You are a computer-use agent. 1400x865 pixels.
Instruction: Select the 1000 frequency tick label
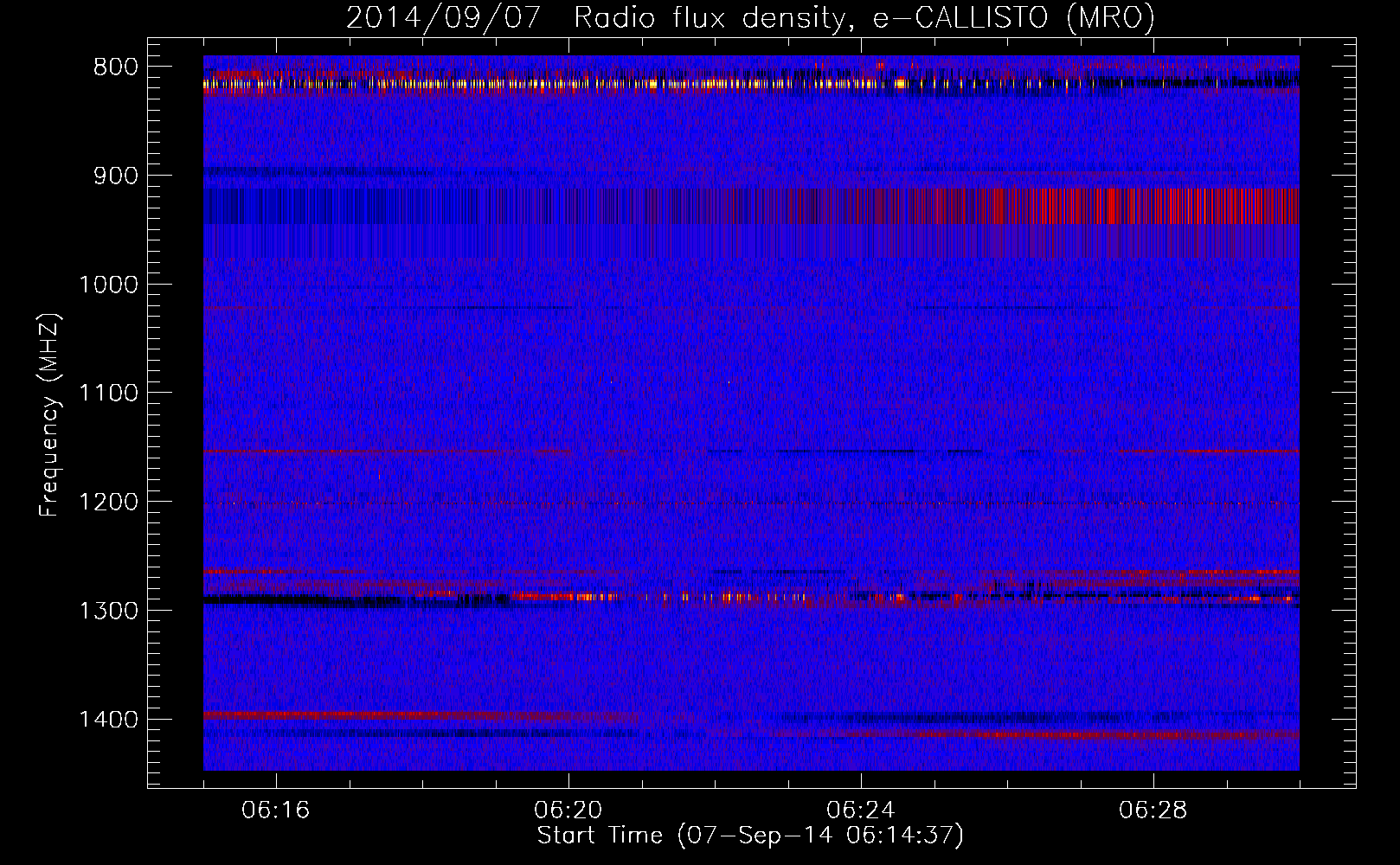108,285
